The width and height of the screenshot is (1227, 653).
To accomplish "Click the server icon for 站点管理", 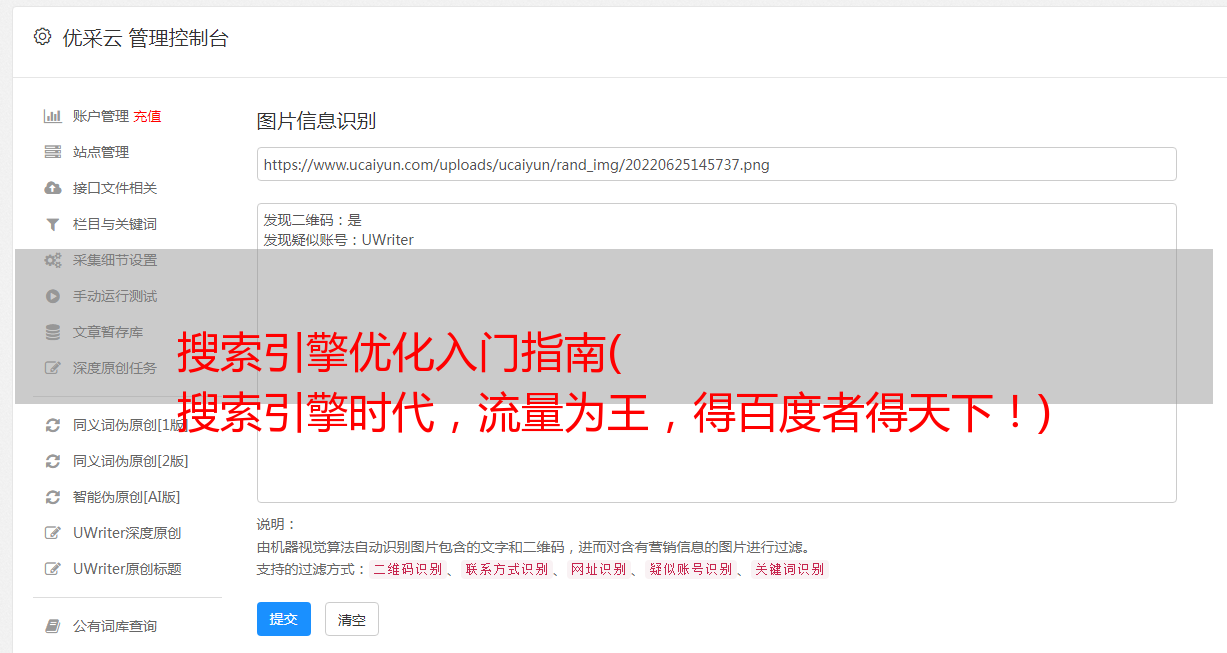I will (x=53, y=152).
